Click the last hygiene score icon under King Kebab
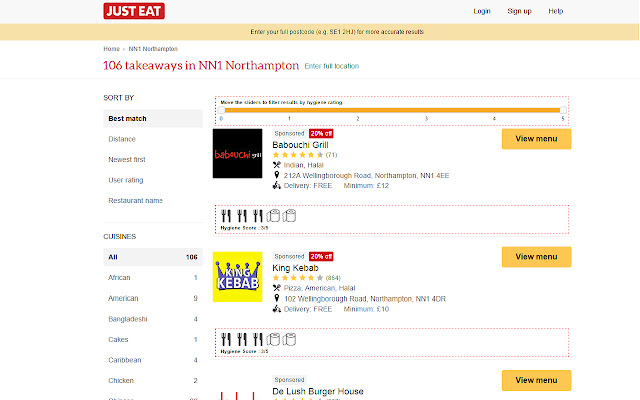The image size is (640, 400). click(289, 339)
